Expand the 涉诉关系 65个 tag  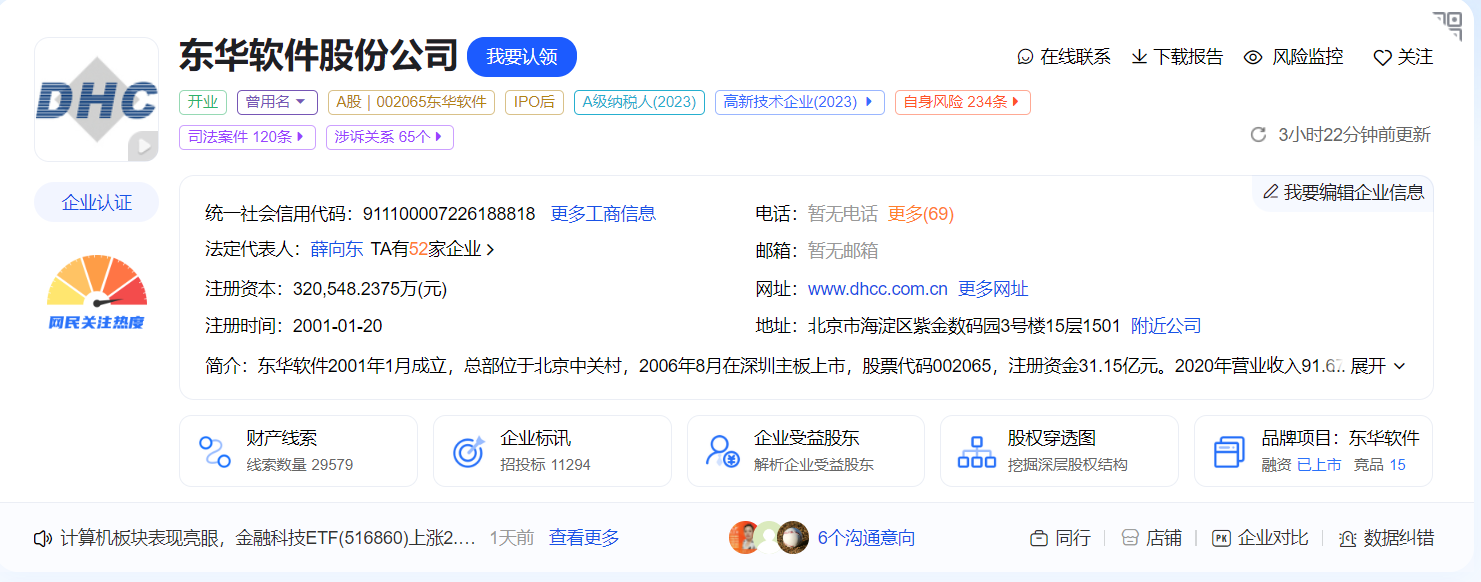click(390, 137)
